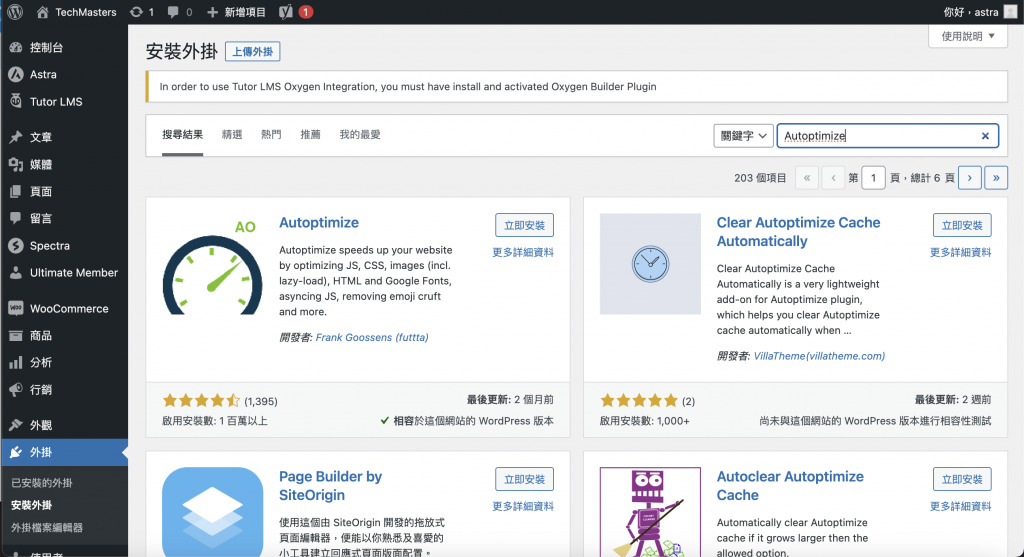Open the updates icon in admin bar
The height and width of the screenshot is (557, 1024).
tap(136, 12)
